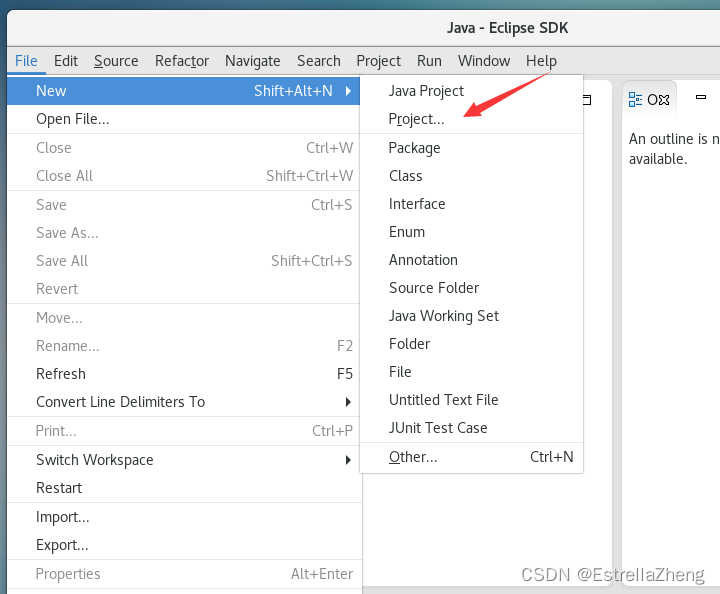Expand the New submenu entry

pos(183,91)
